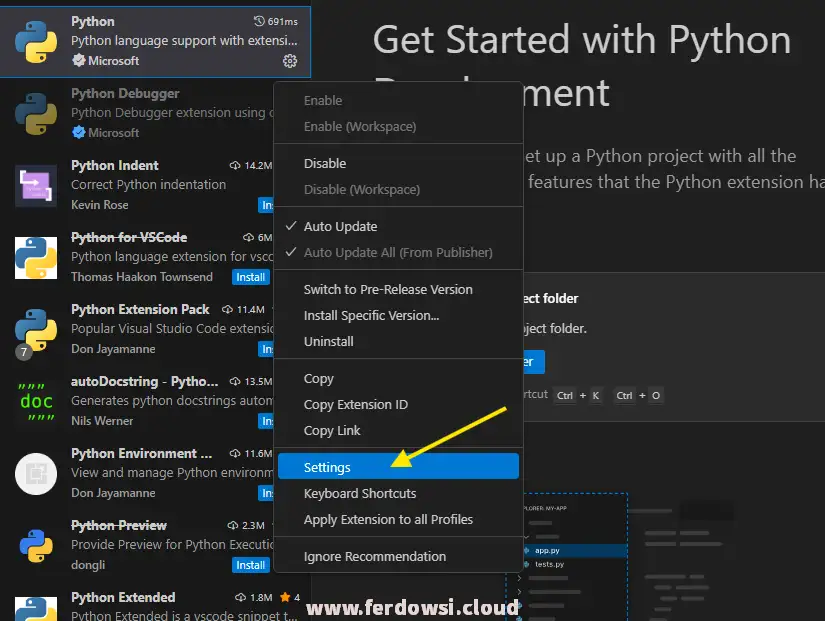This screenshot has width=825, height=621.
Task: Click publisher name Kevin Rose
Action: tap(100, 205)
